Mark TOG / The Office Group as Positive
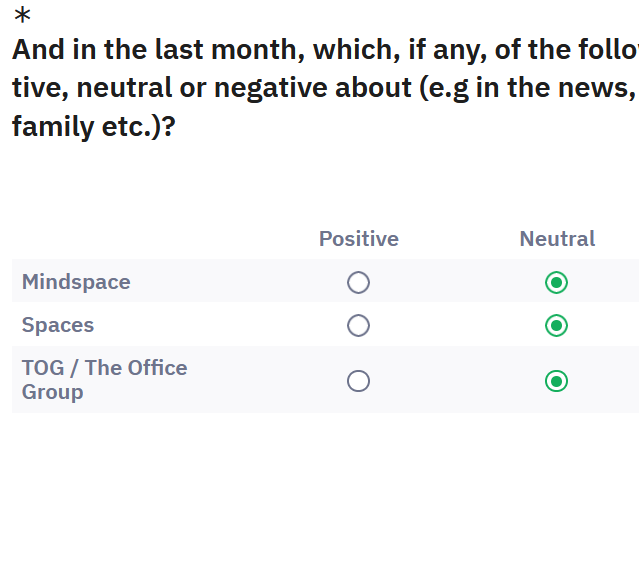 click(x=358, y=381)
